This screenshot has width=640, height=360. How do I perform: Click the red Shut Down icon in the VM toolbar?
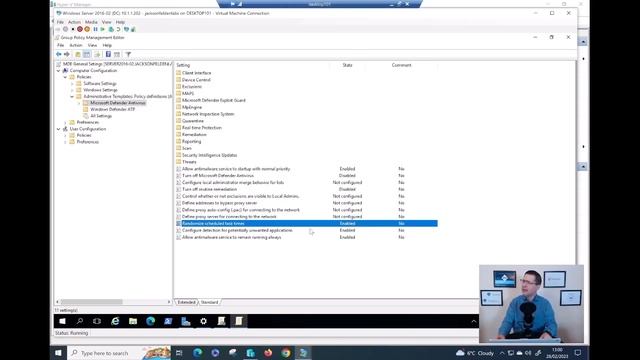[80, 29]
